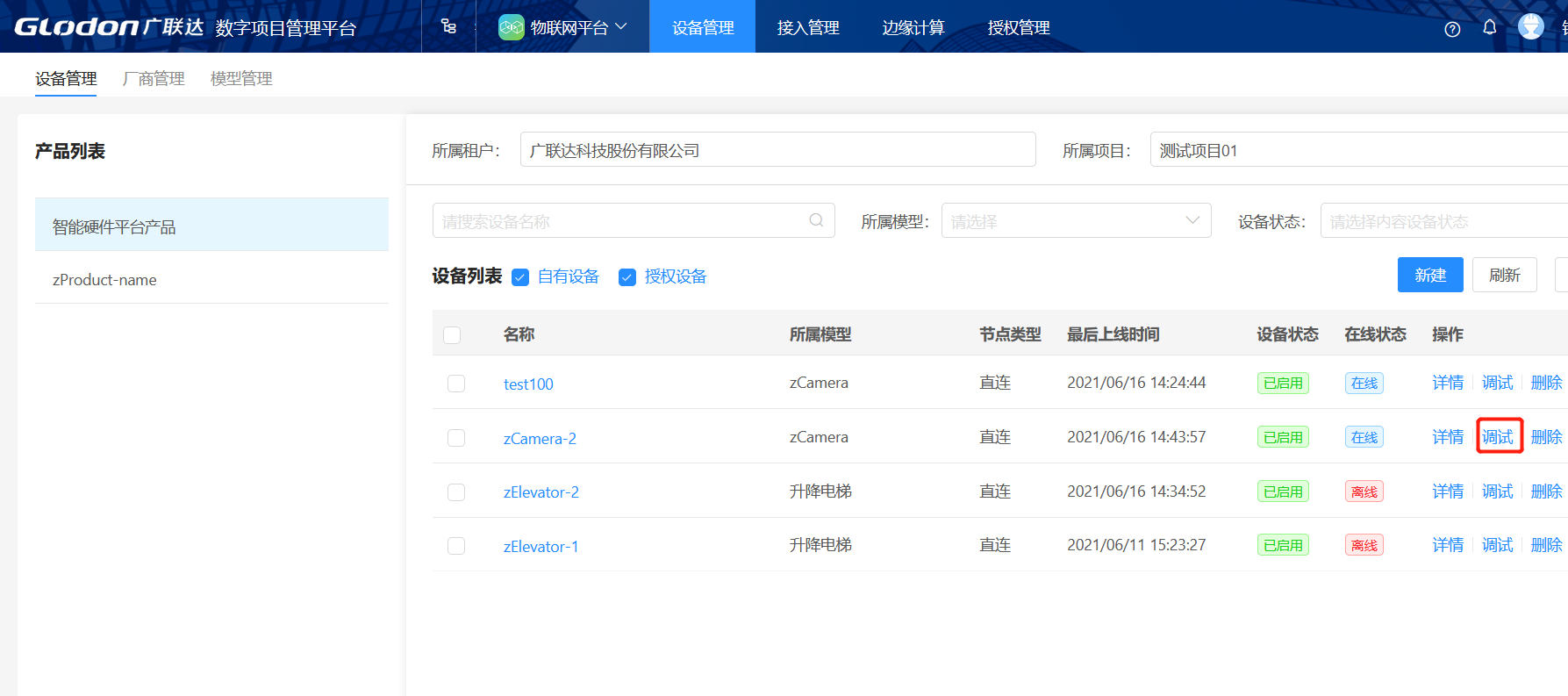Screen dimensions: 1568x696
Task: Switch to the 厂商管理 tab
Action: tap(154, 79)
